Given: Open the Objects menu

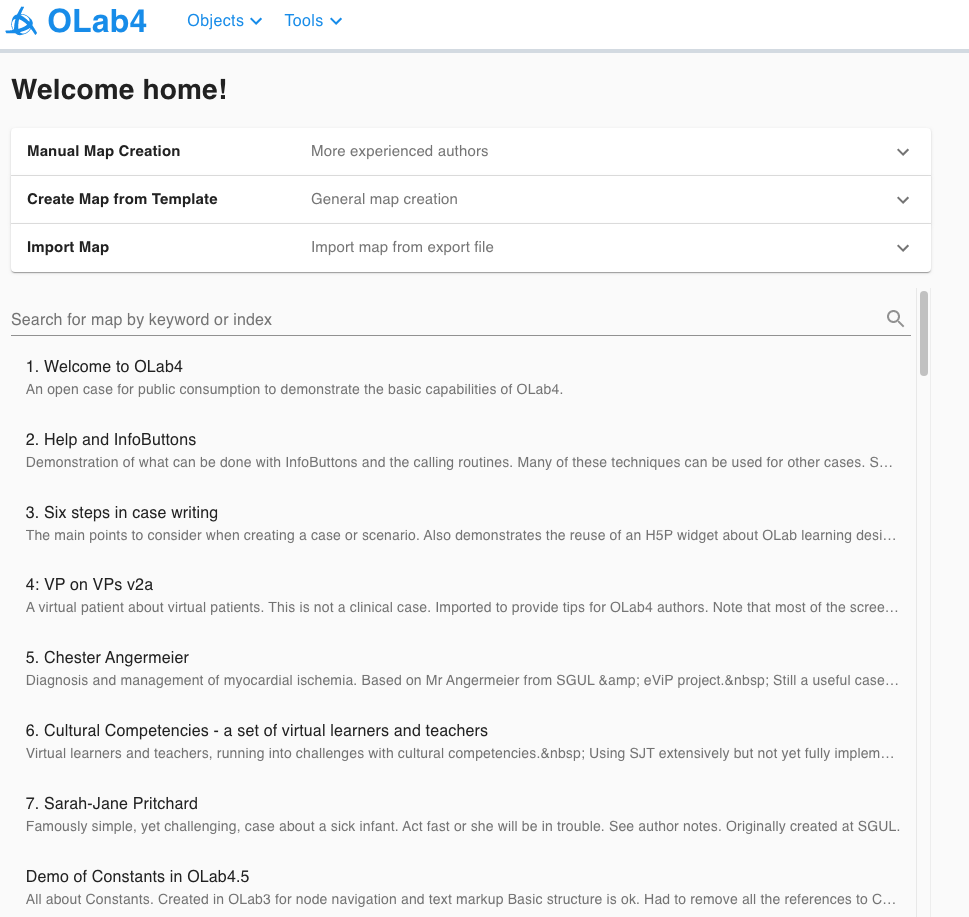Looking at the screenshot, I should coord(224,20).
